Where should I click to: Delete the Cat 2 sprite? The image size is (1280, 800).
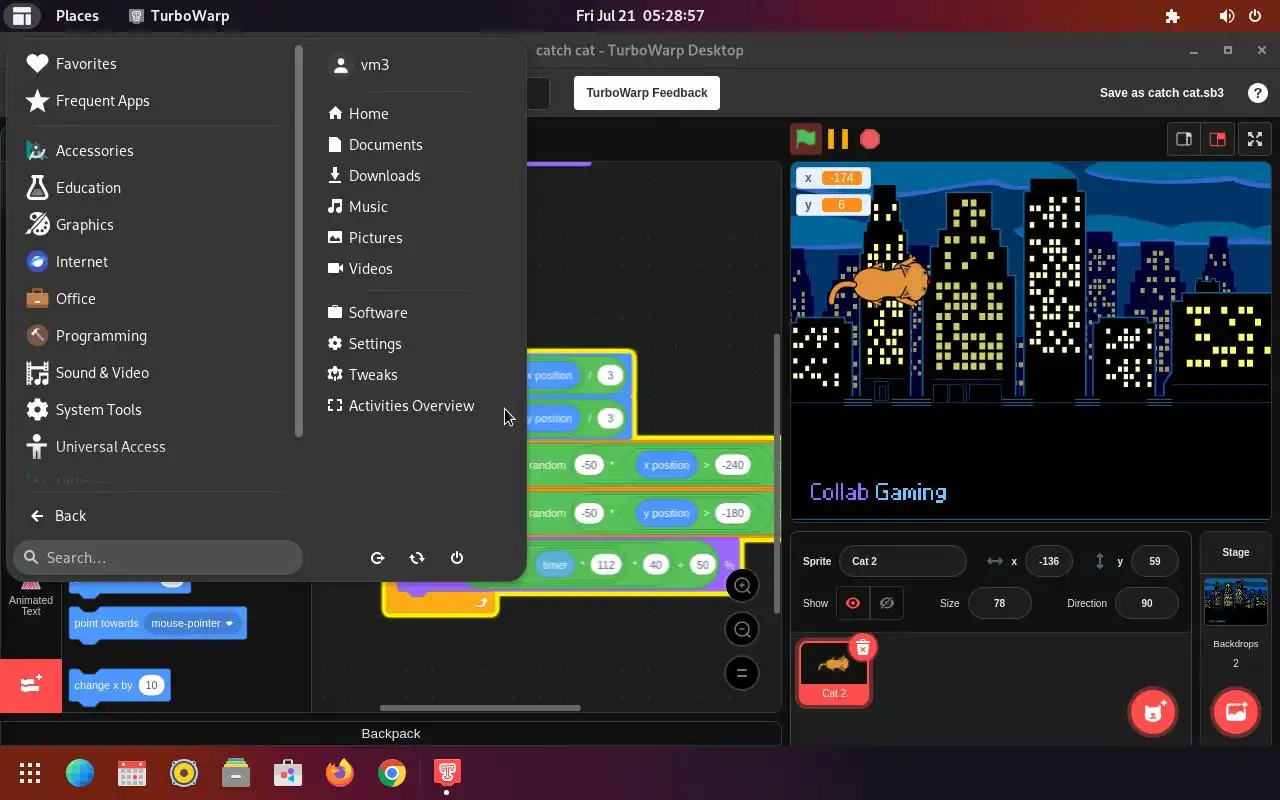click(863, 647)
